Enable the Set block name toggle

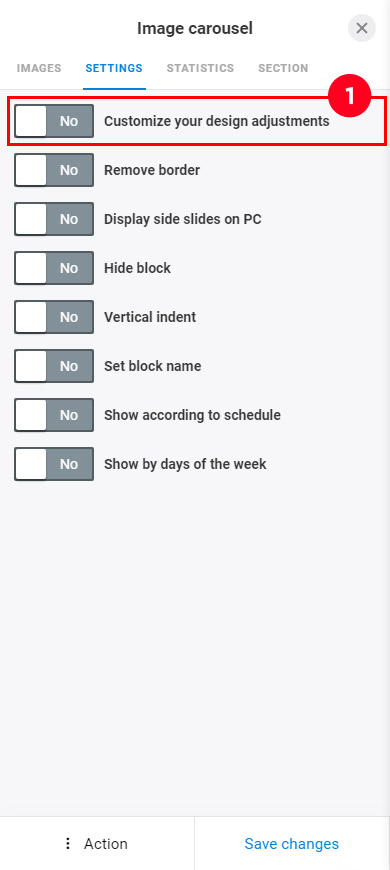pyautogui.click(x=54, y=366)
